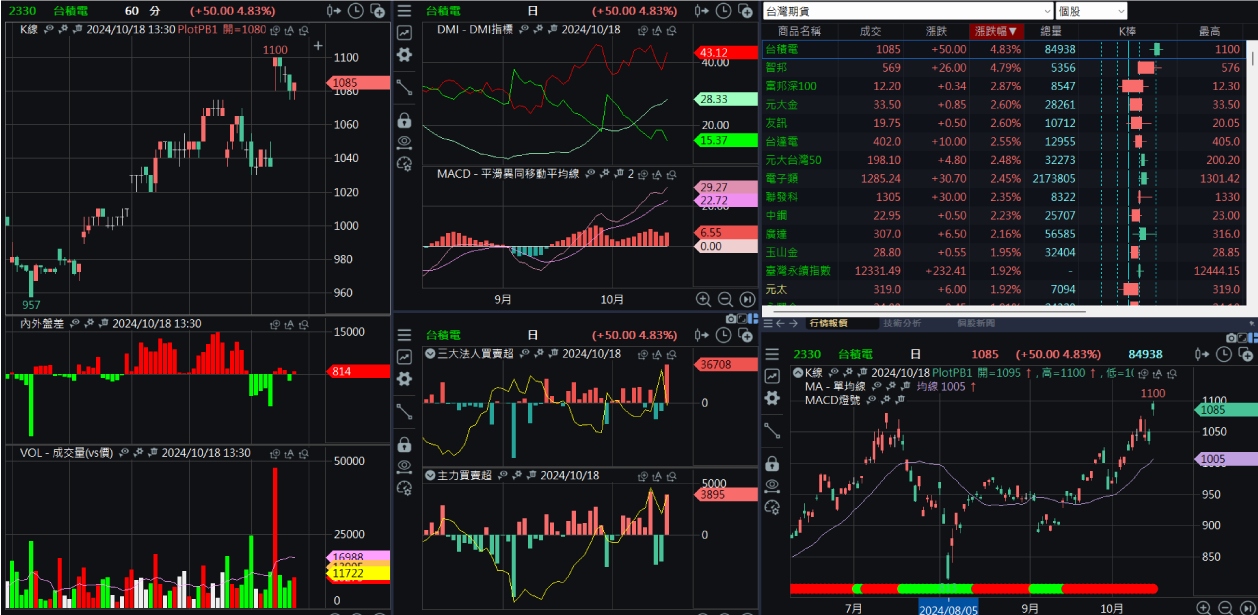Toggle the lock icon in the top middle panel sidebar
The width and height of the screenshot is (1258, 615).
(x=404, y=120)
